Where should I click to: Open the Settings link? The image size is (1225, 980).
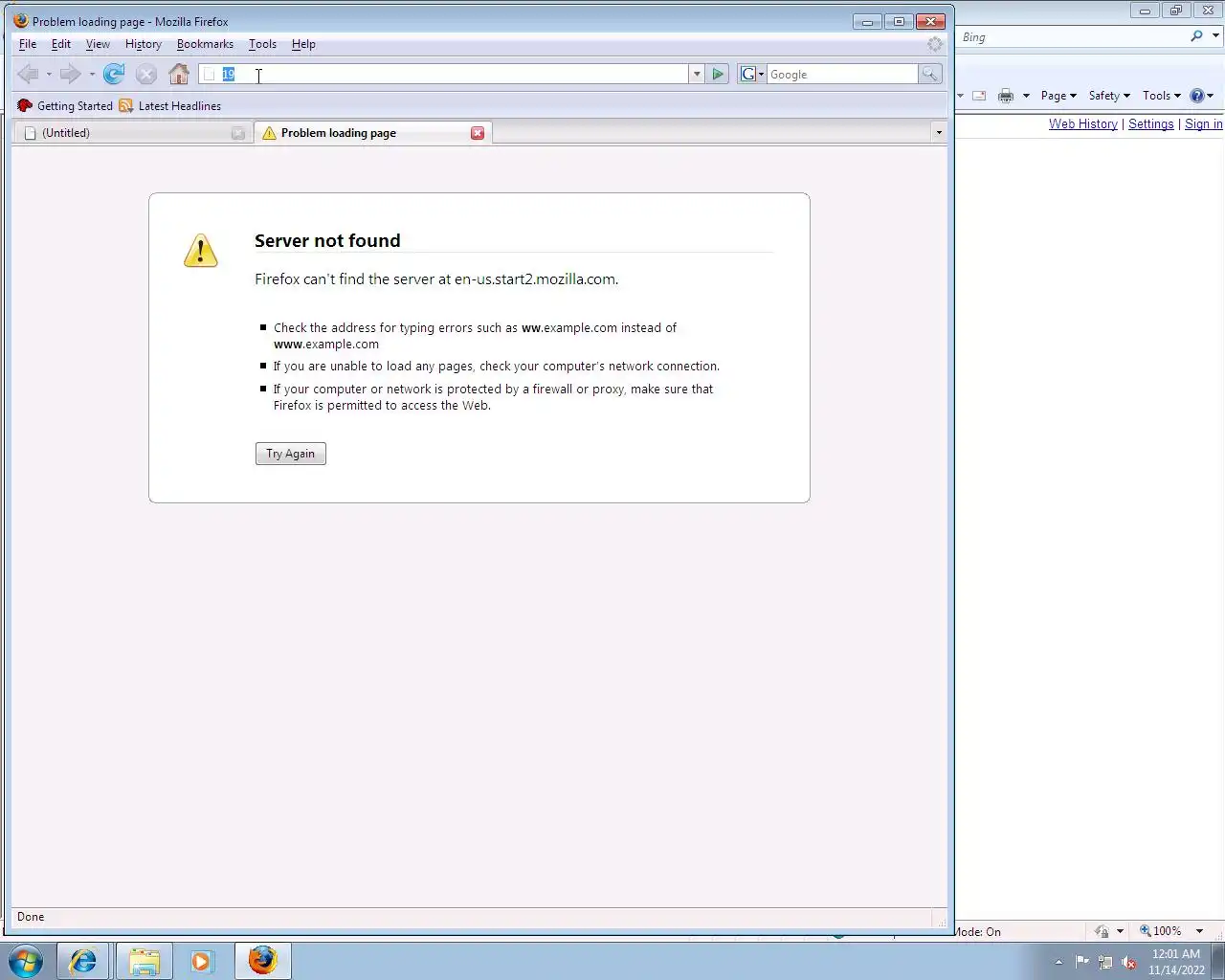point(1150,123)
